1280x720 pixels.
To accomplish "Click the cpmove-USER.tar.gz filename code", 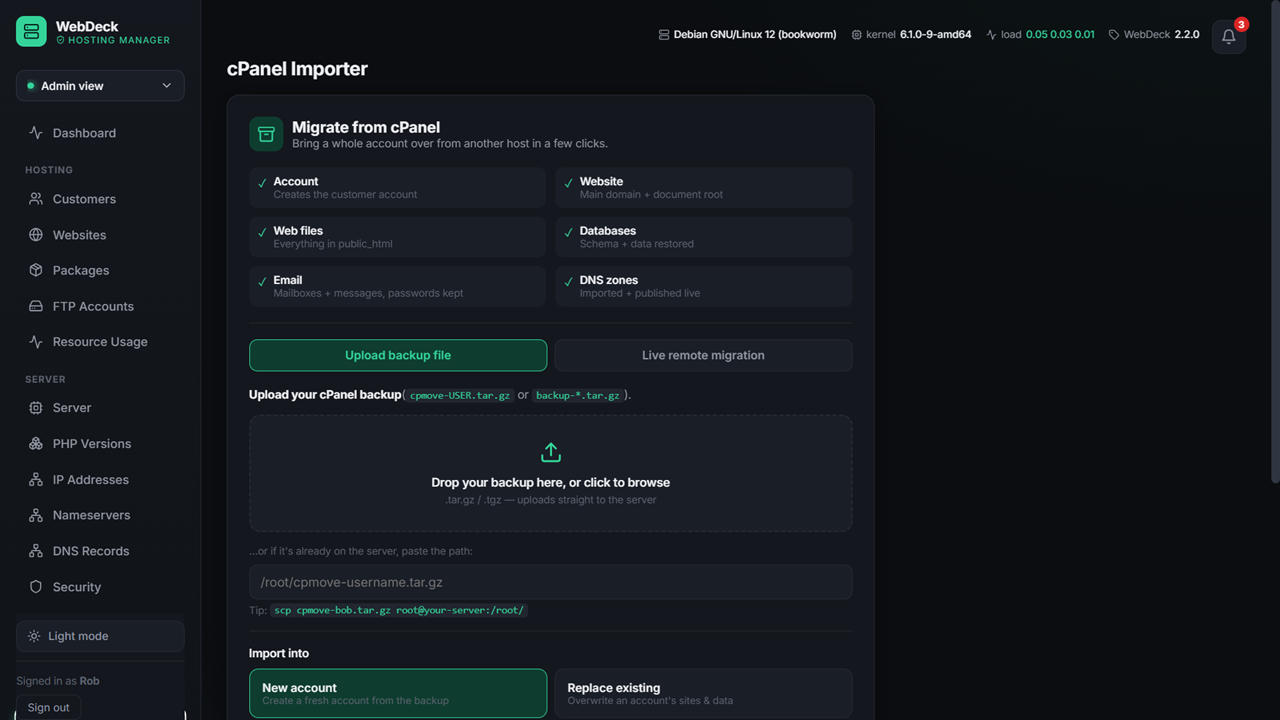I will point(460,395).
